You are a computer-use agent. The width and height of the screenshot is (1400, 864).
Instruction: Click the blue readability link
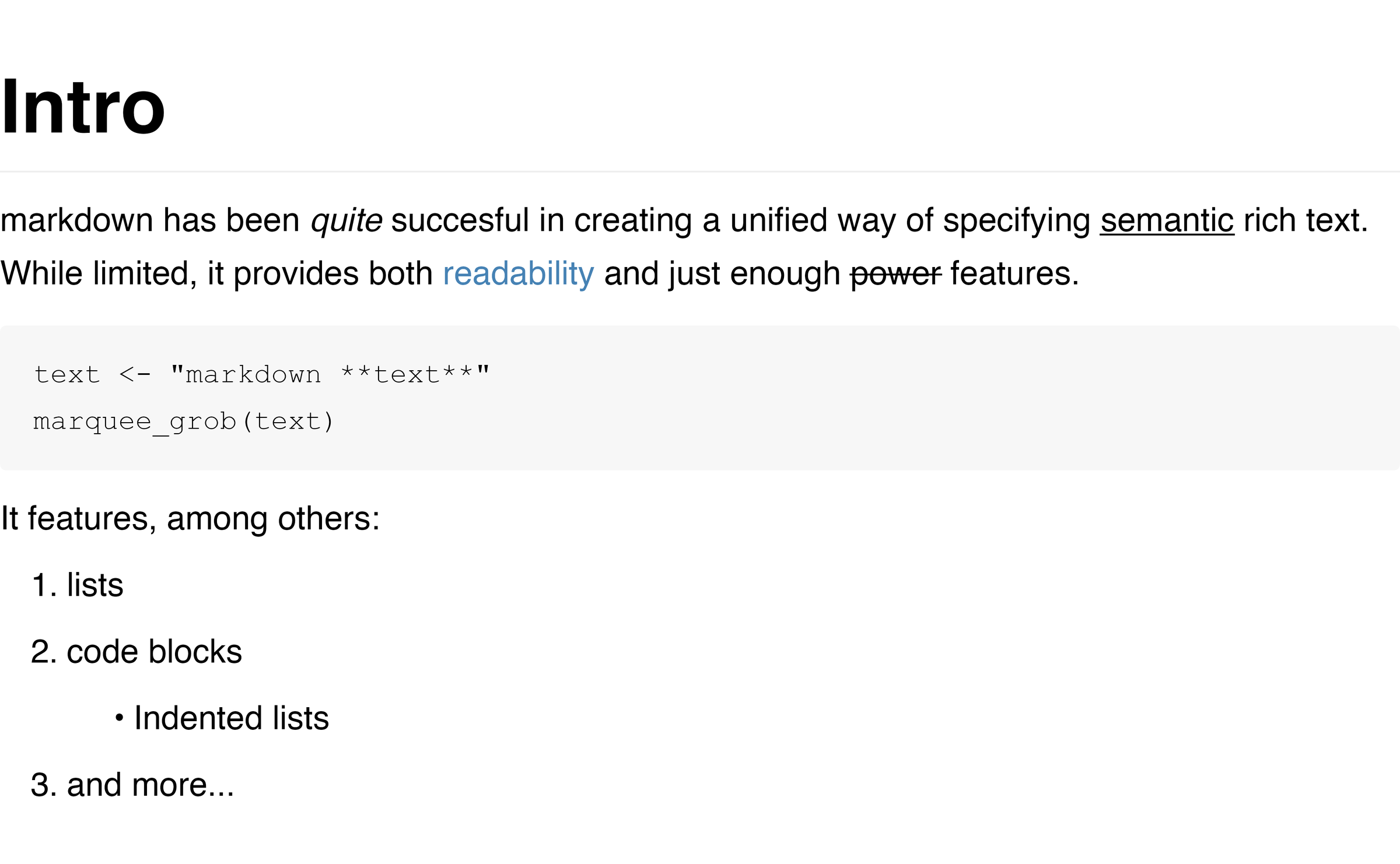click(518, 274)
